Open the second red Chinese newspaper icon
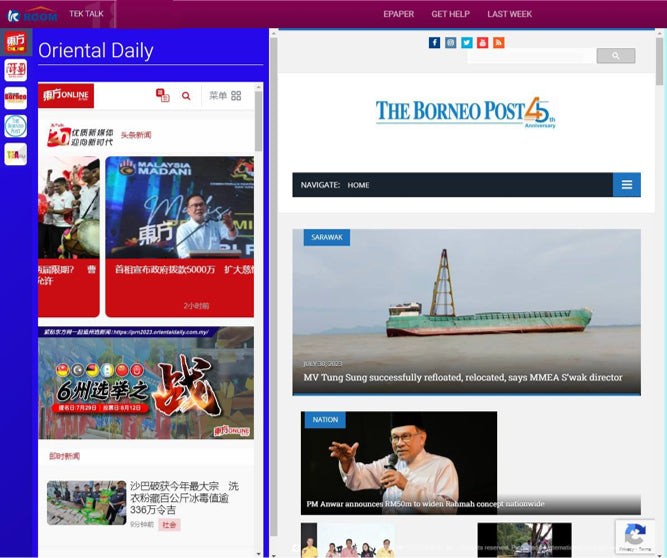Screen dimensions: 667x558 15,70
